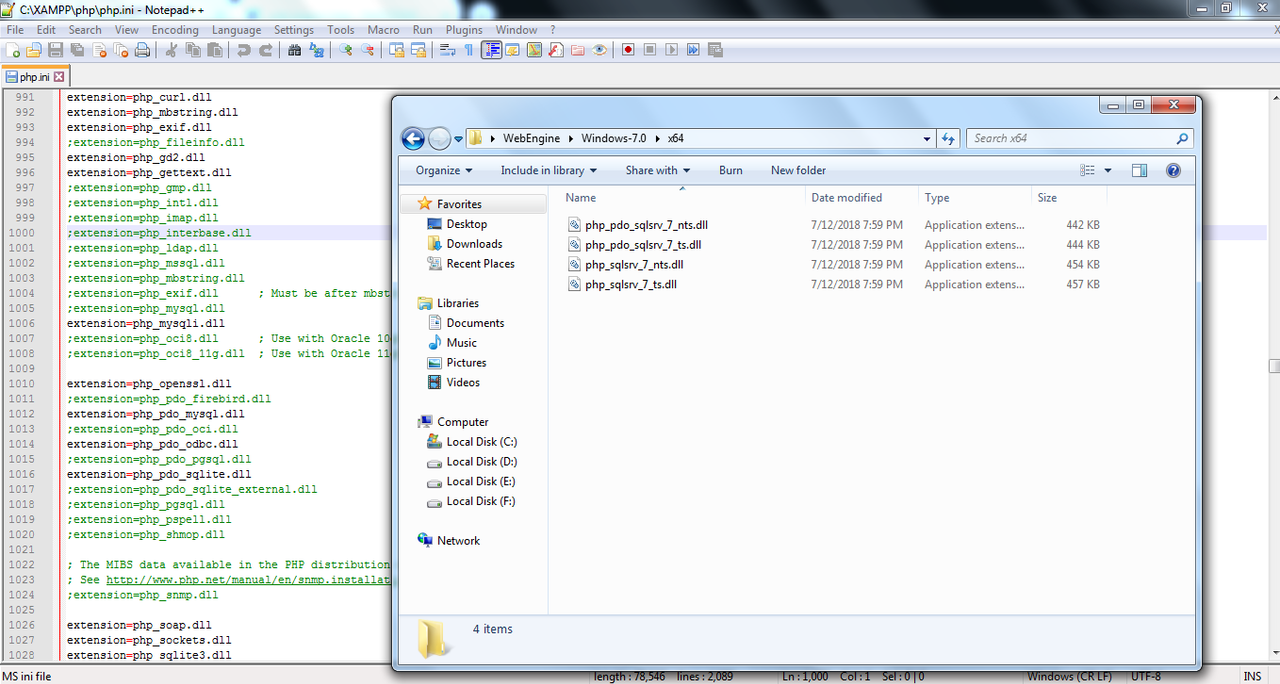Create a new document in Notepad++
Viewport: 1280px width, 684px height.
point(13,50)
